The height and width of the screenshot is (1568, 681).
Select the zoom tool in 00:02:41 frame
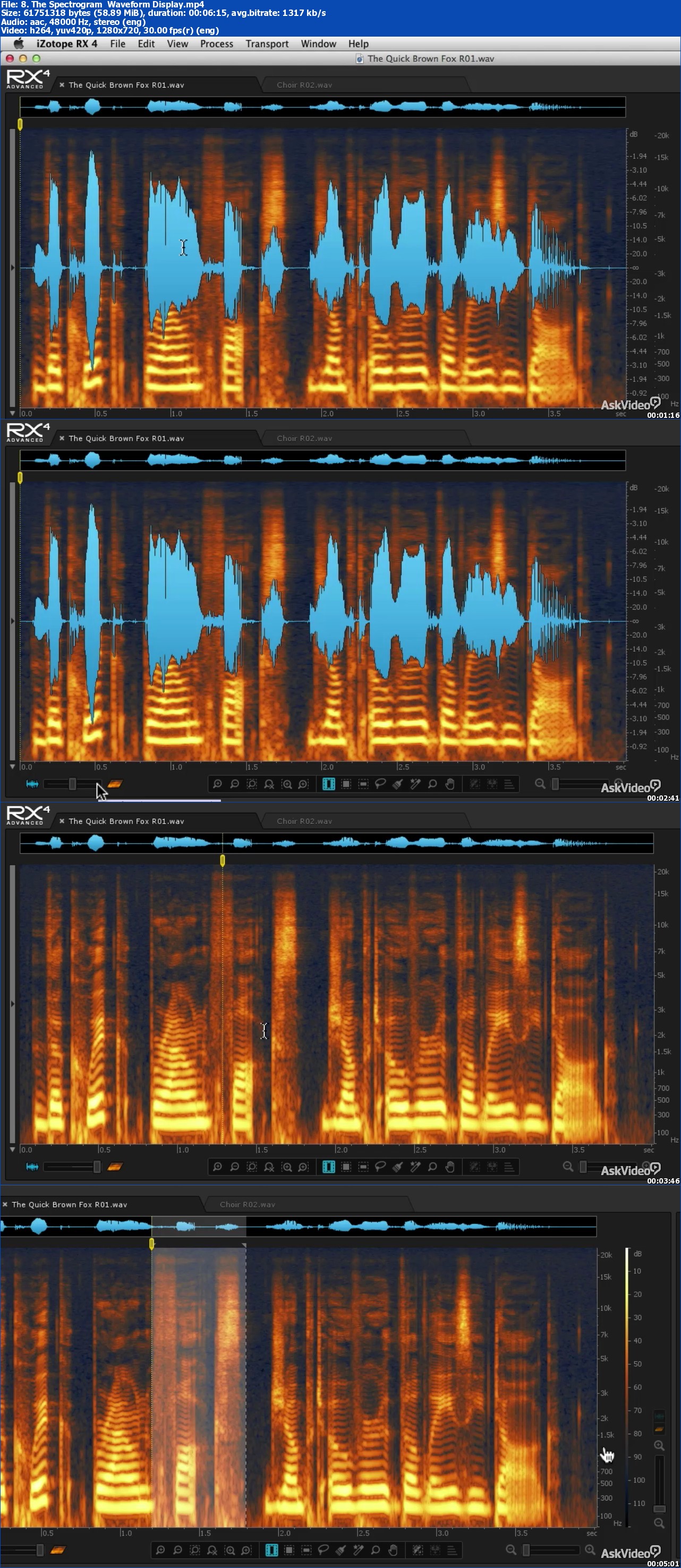(432, 784)
